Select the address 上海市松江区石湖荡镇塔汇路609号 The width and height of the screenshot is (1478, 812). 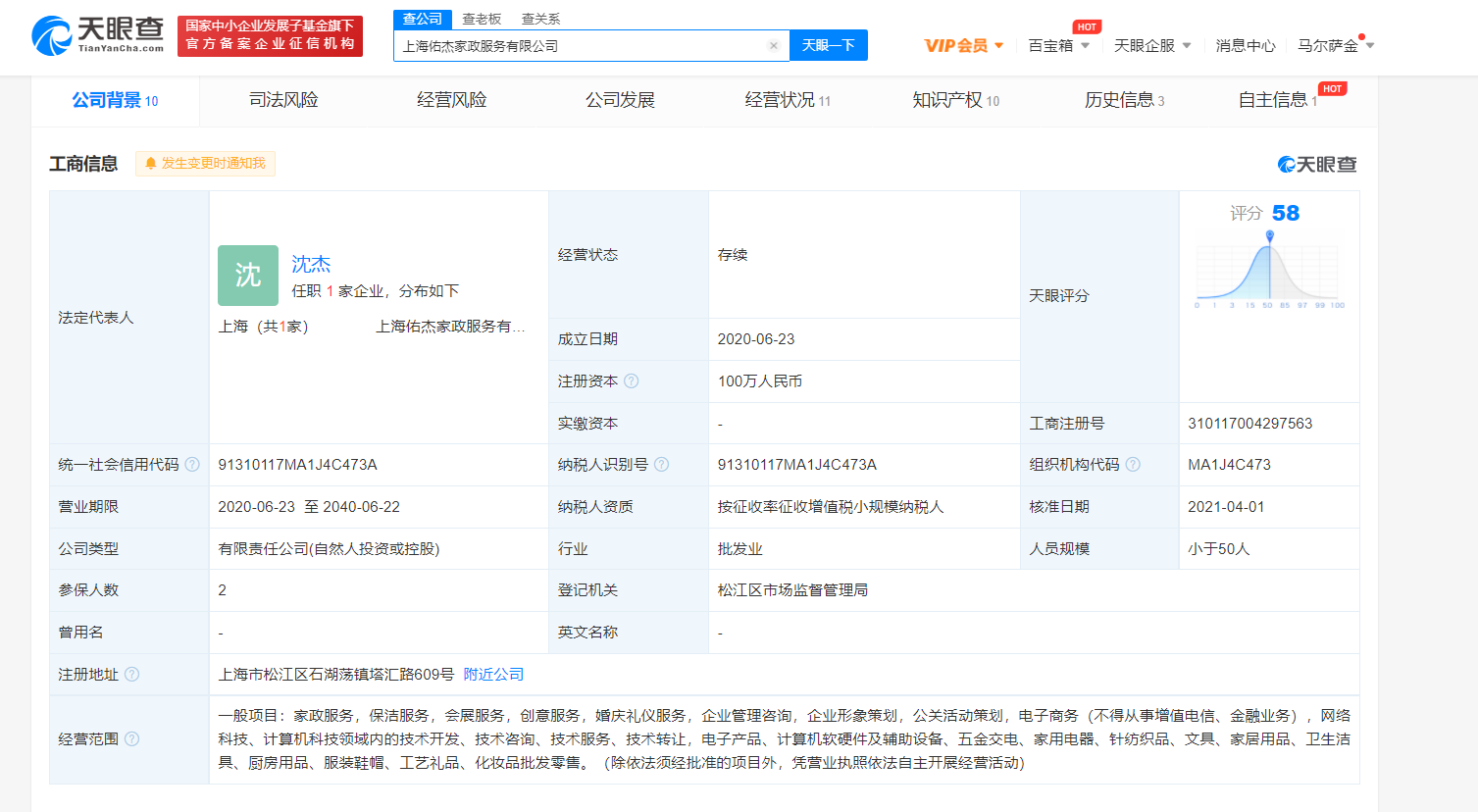point(336,675)
